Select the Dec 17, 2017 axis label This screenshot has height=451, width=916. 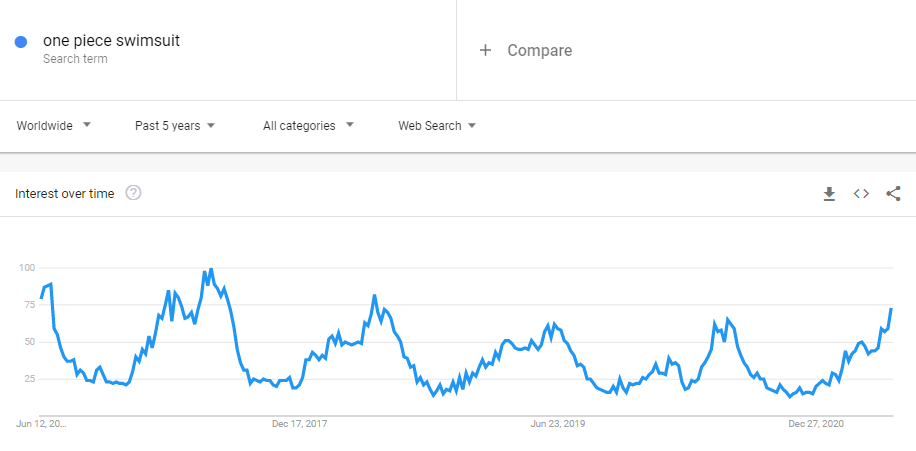[299, 424]
